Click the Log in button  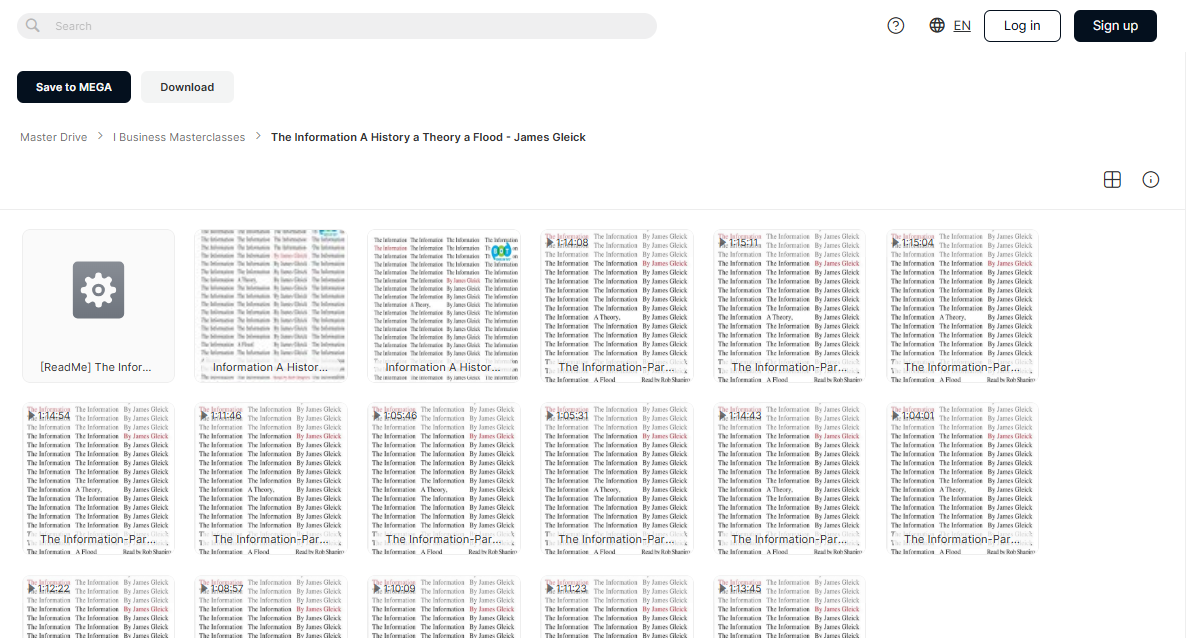[1022, 26]
